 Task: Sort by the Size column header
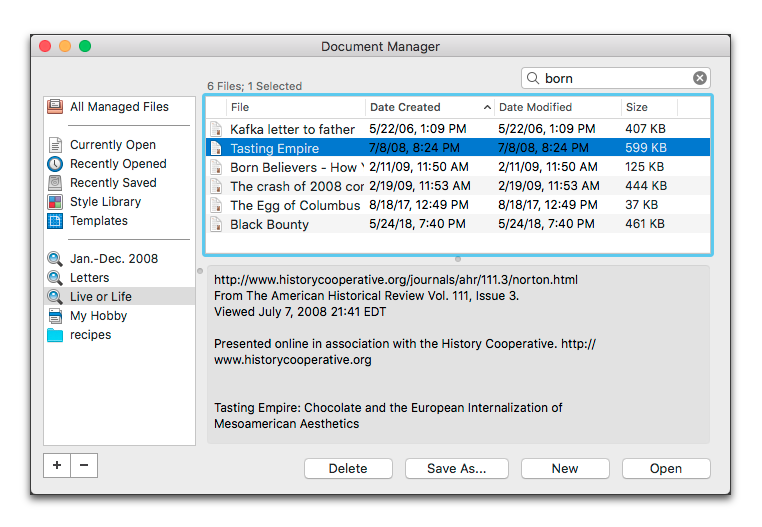(x=649, y=107)
